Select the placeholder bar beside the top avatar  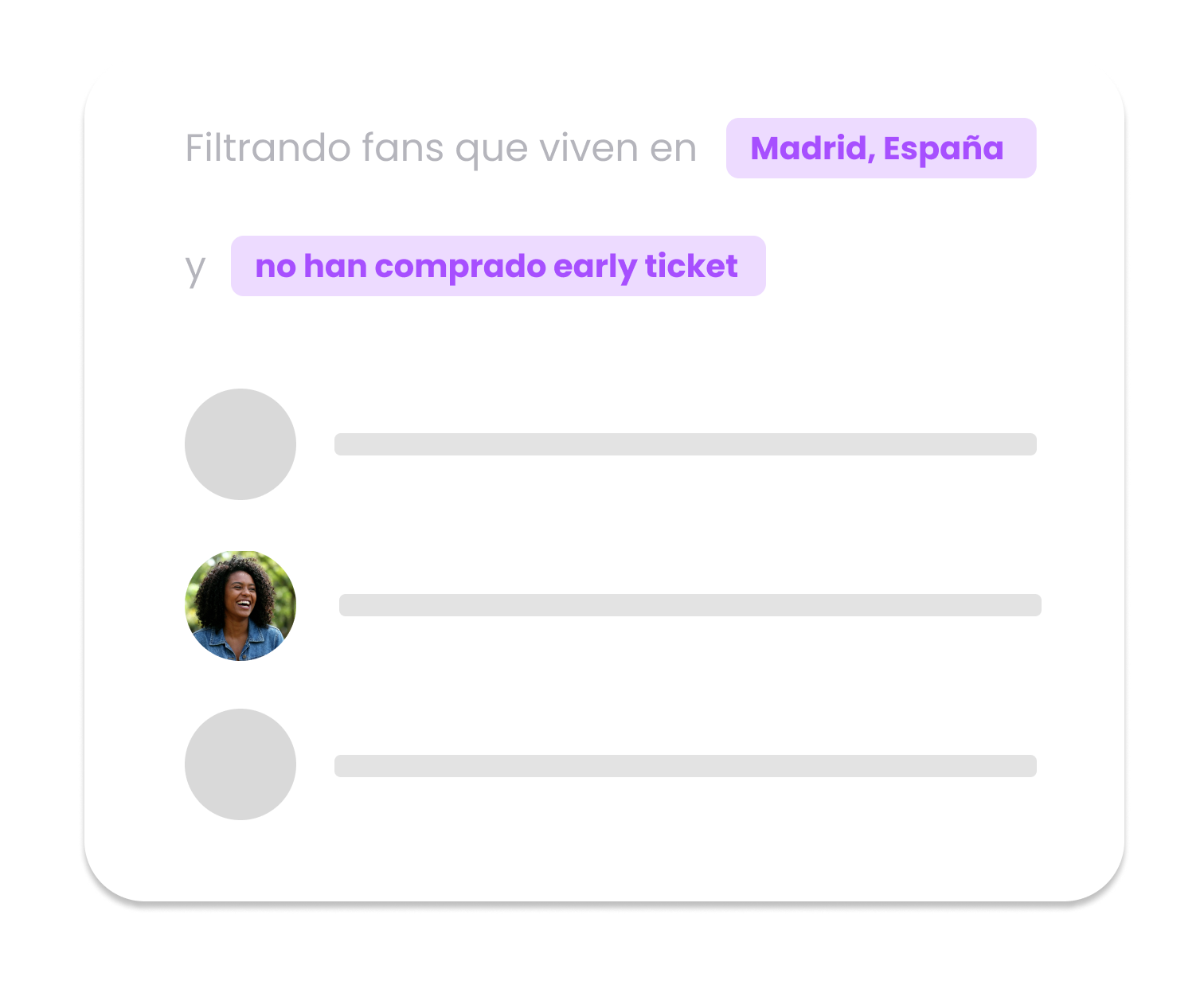[x=685, y=444]
